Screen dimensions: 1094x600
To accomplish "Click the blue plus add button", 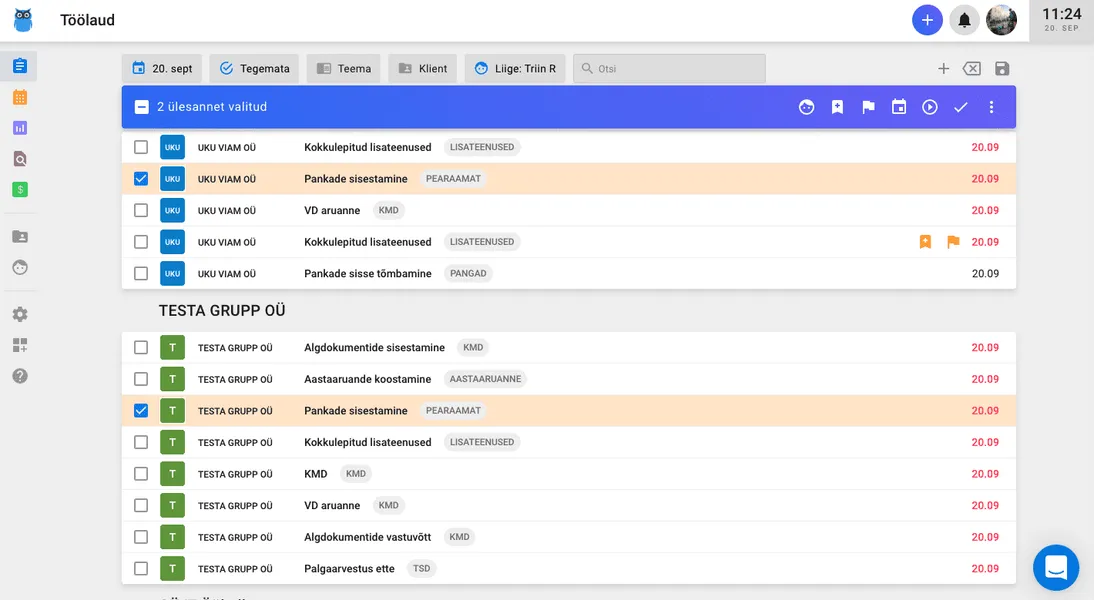I will point(927,20).
